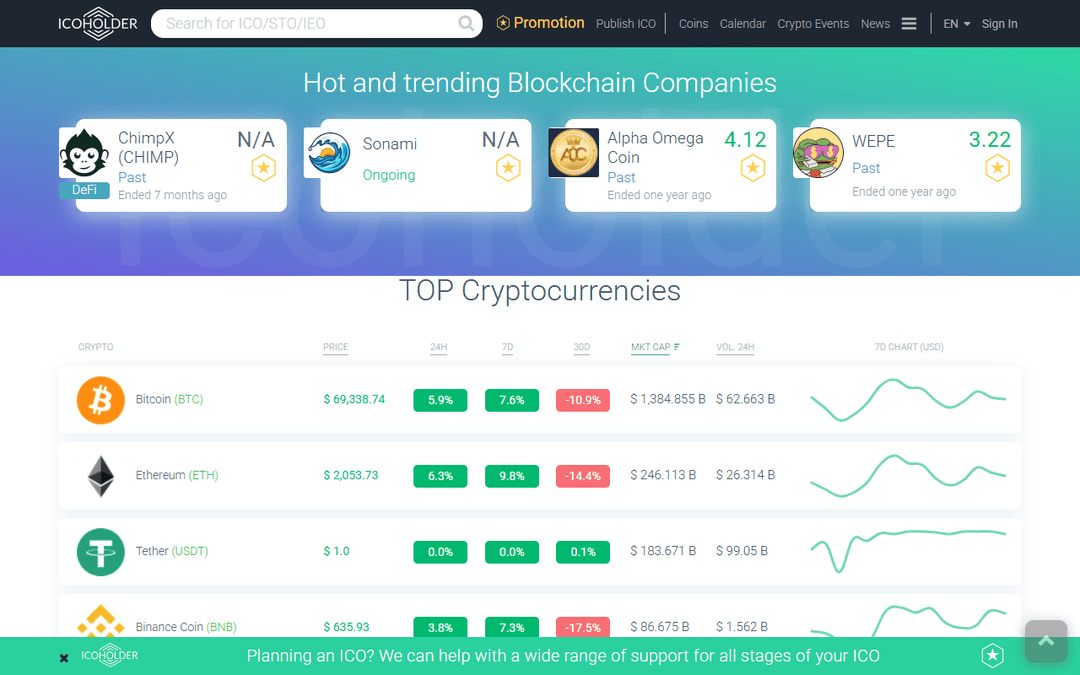Click the Promotion link
The image size is (1080, 675).
(541, 23)
